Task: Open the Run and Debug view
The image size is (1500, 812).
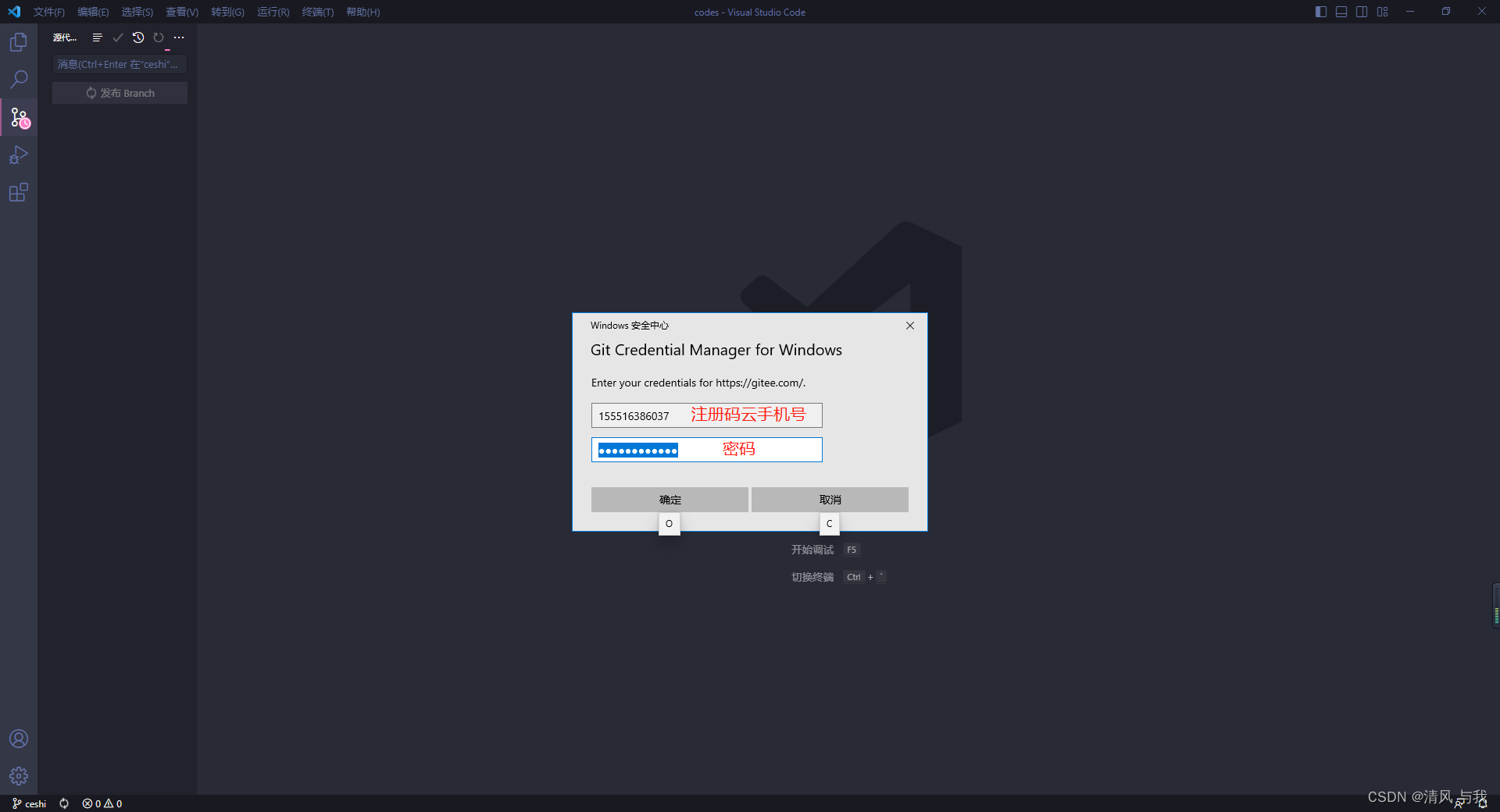Action: coord(19,155)
